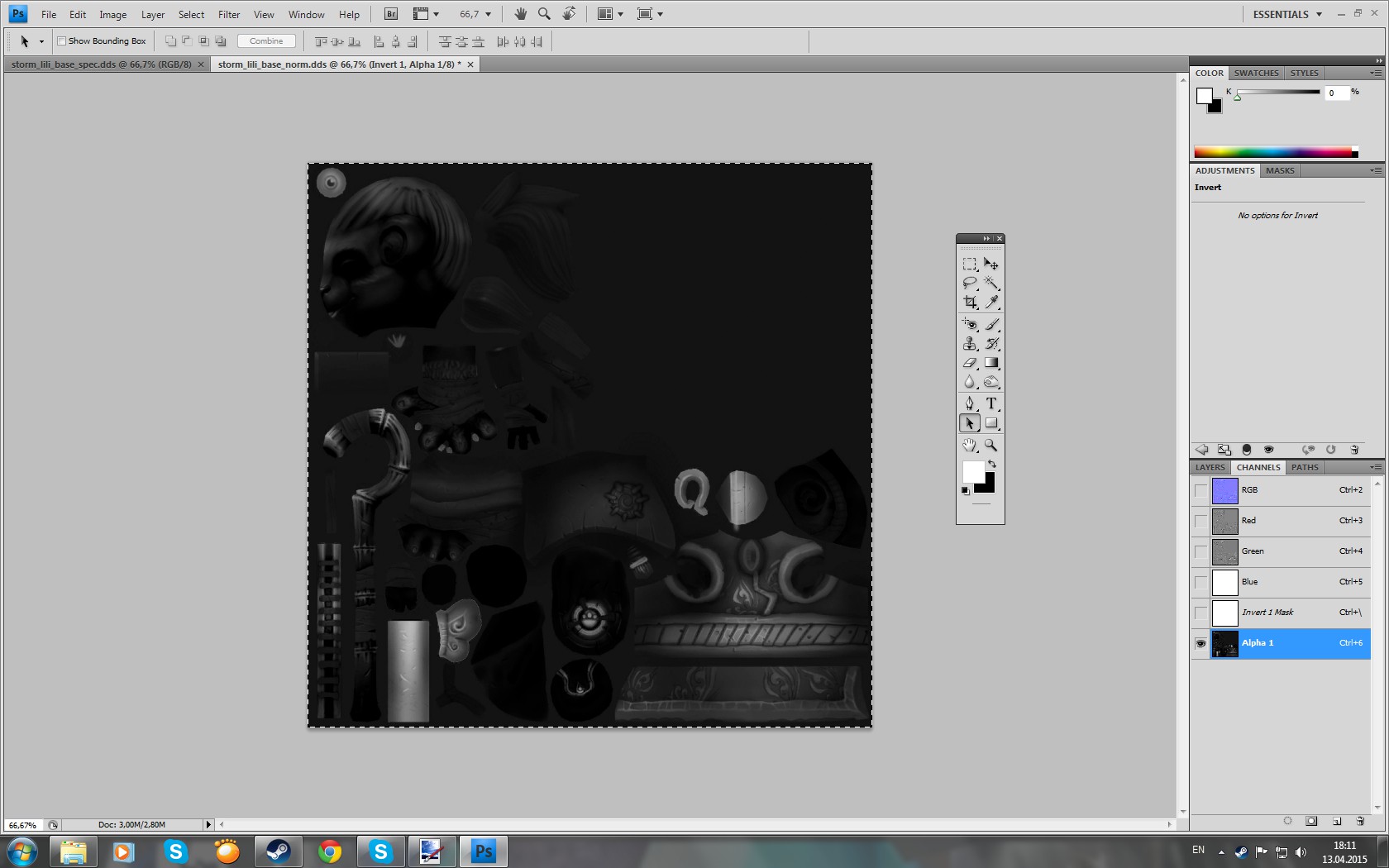Select the Gradient tool
Image resolution: width=1389 pixels, height=868 pixels.
tap(991, 362)
